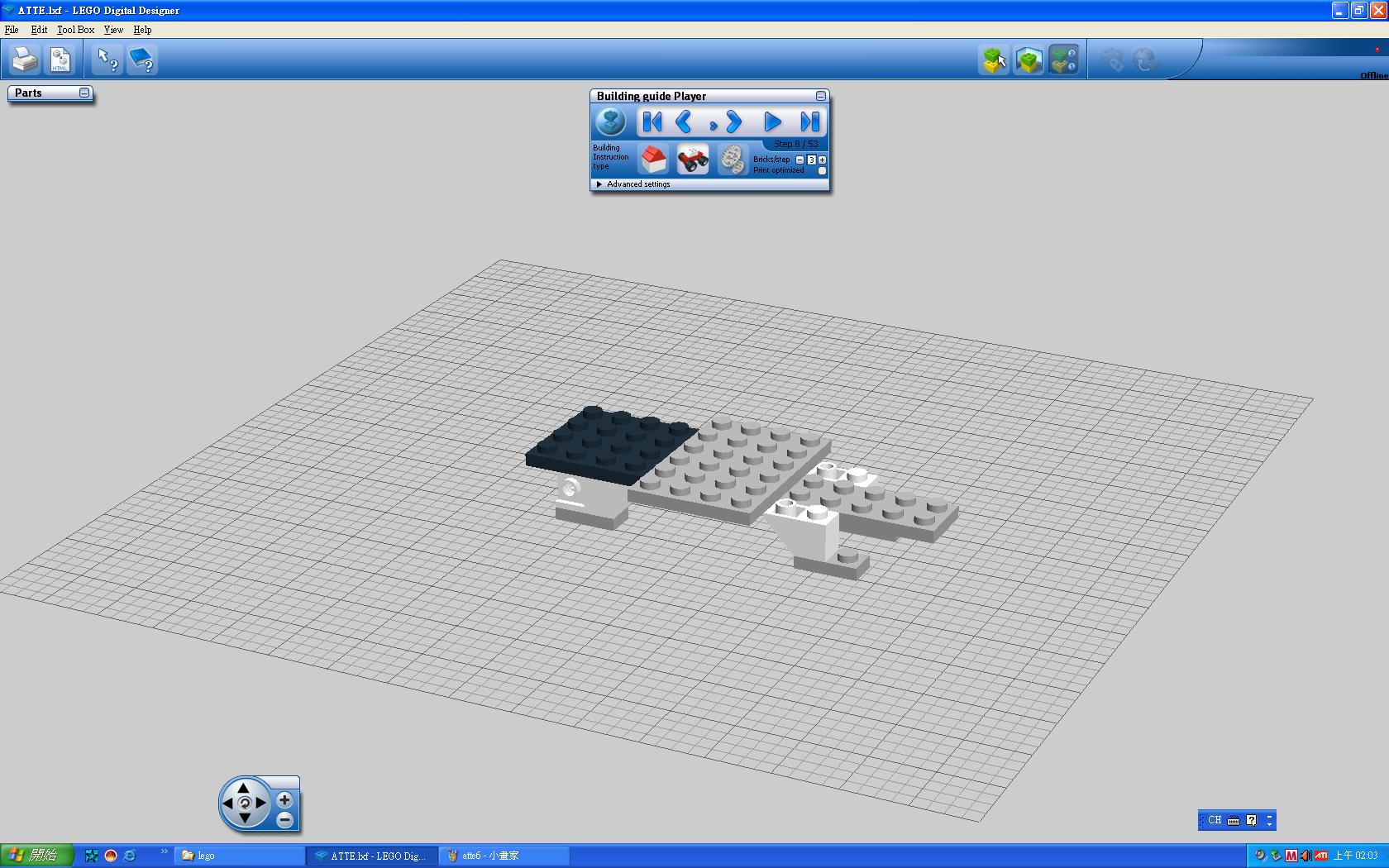Open the Edit menu

pos(39,30)
